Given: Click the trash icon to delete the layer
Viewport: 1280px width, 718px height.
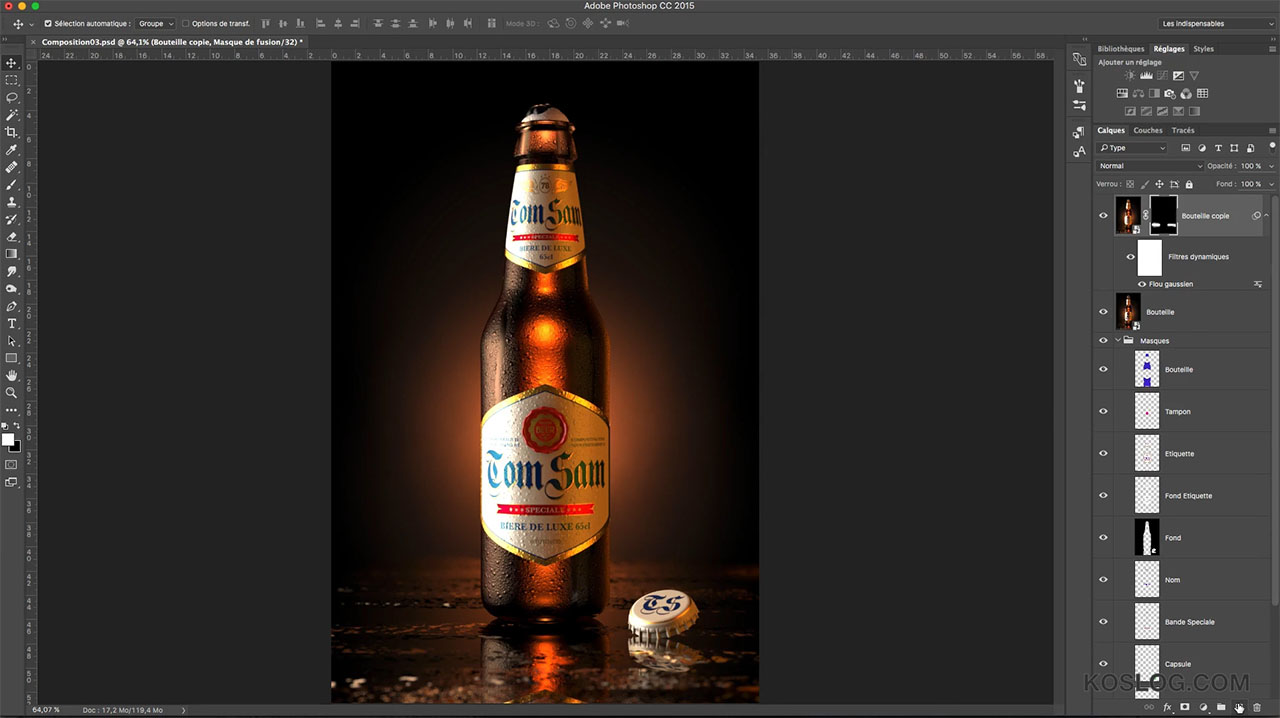Looking at the screenshot, I should [1257, 707].
